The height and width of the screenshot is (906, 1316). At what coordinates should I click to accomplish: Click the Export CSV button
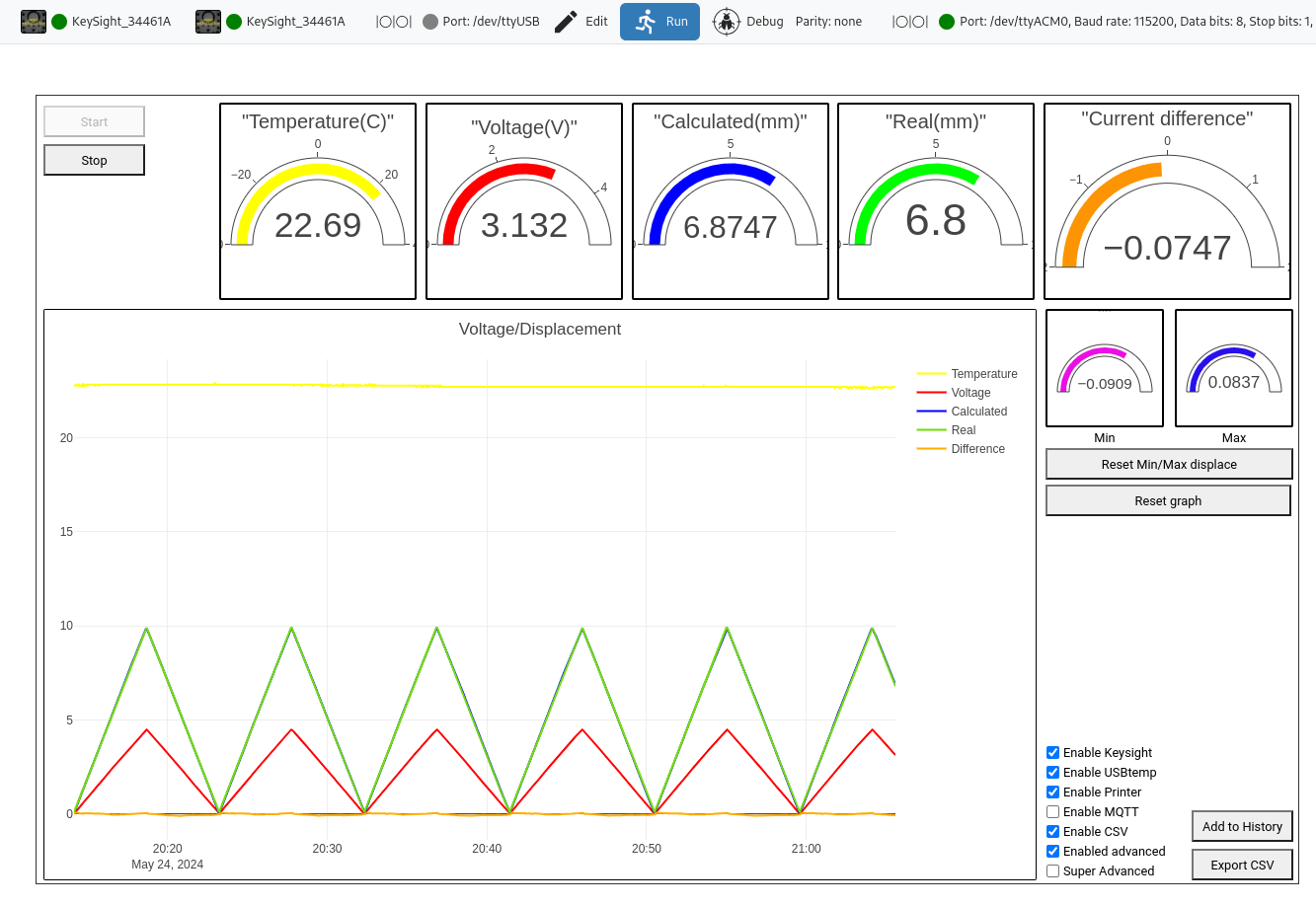pyautogui.click(x=1242, y=865)
